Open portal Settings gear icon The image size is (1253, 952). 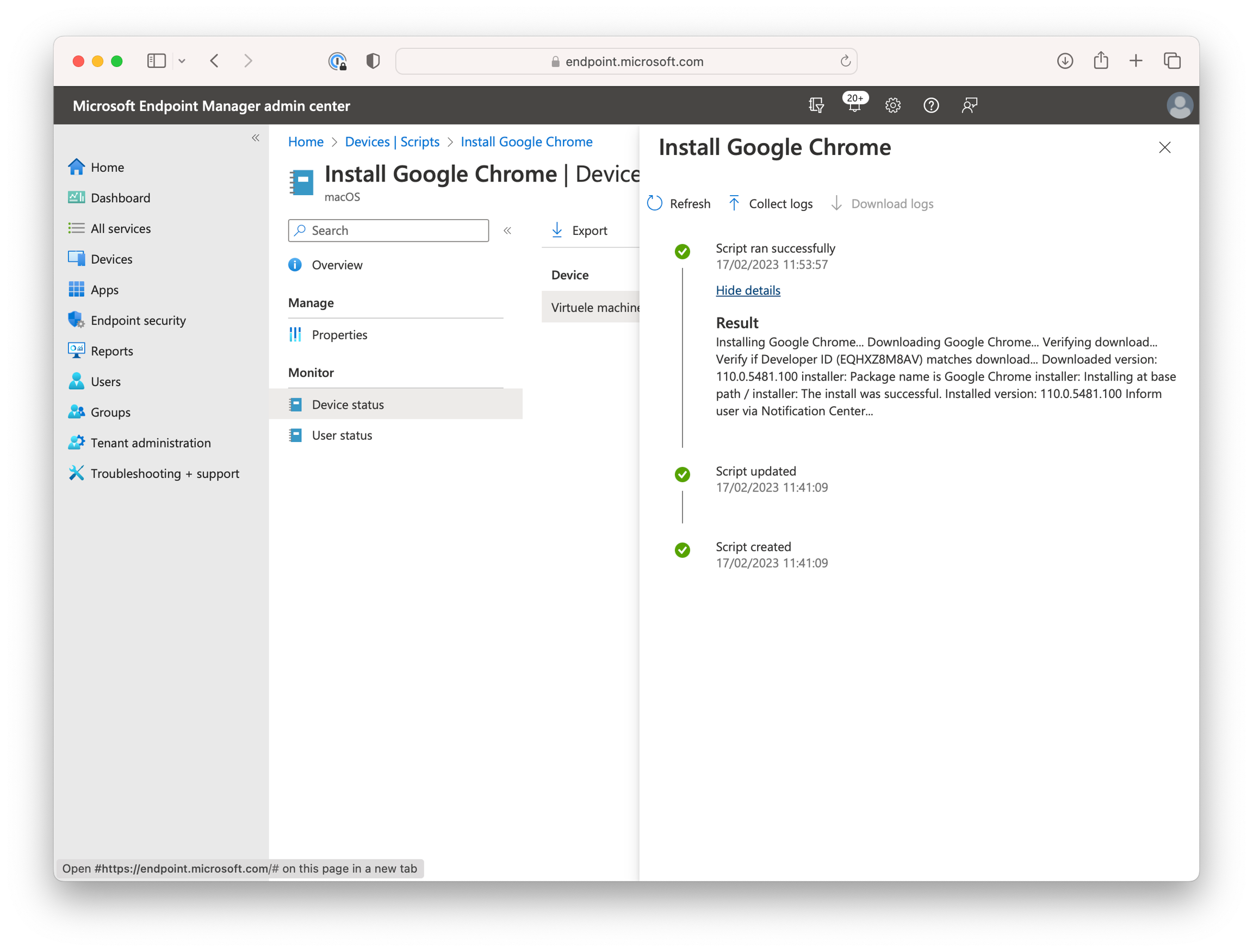click(892, 105)
